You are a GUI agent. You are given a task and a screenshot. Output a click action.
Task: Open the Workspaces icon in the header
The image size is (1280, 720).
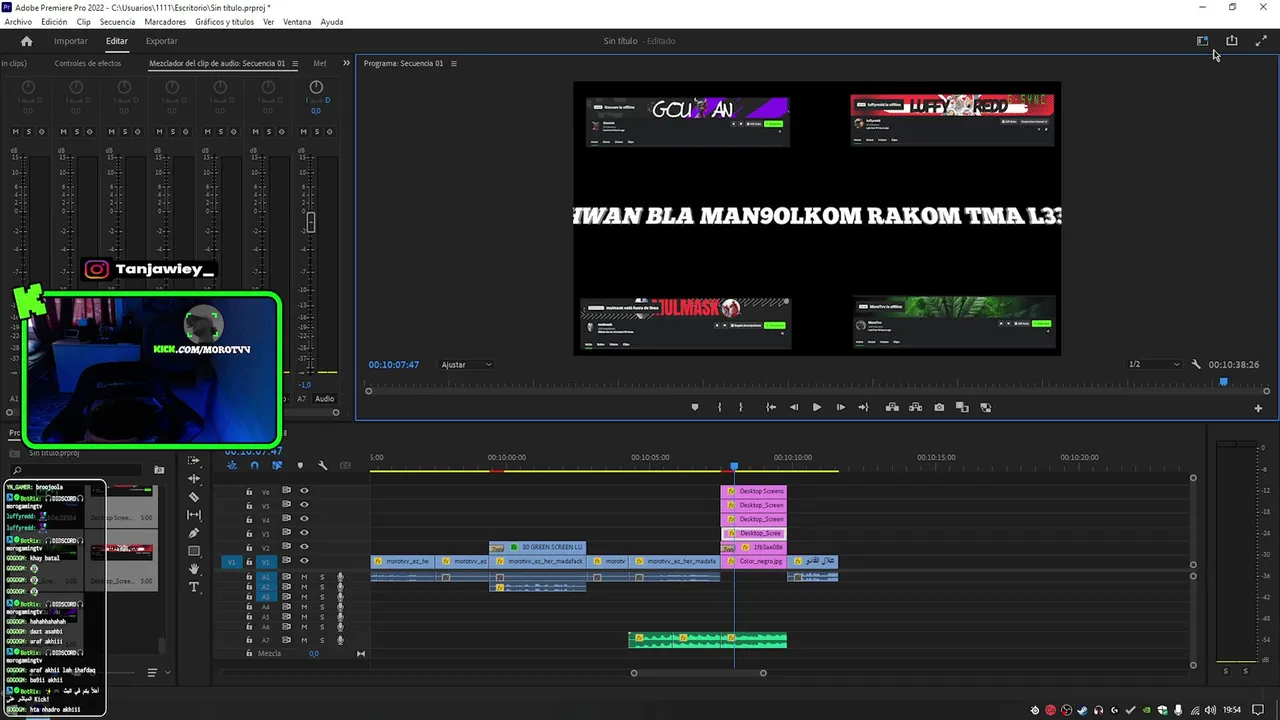click(1202, 41)
